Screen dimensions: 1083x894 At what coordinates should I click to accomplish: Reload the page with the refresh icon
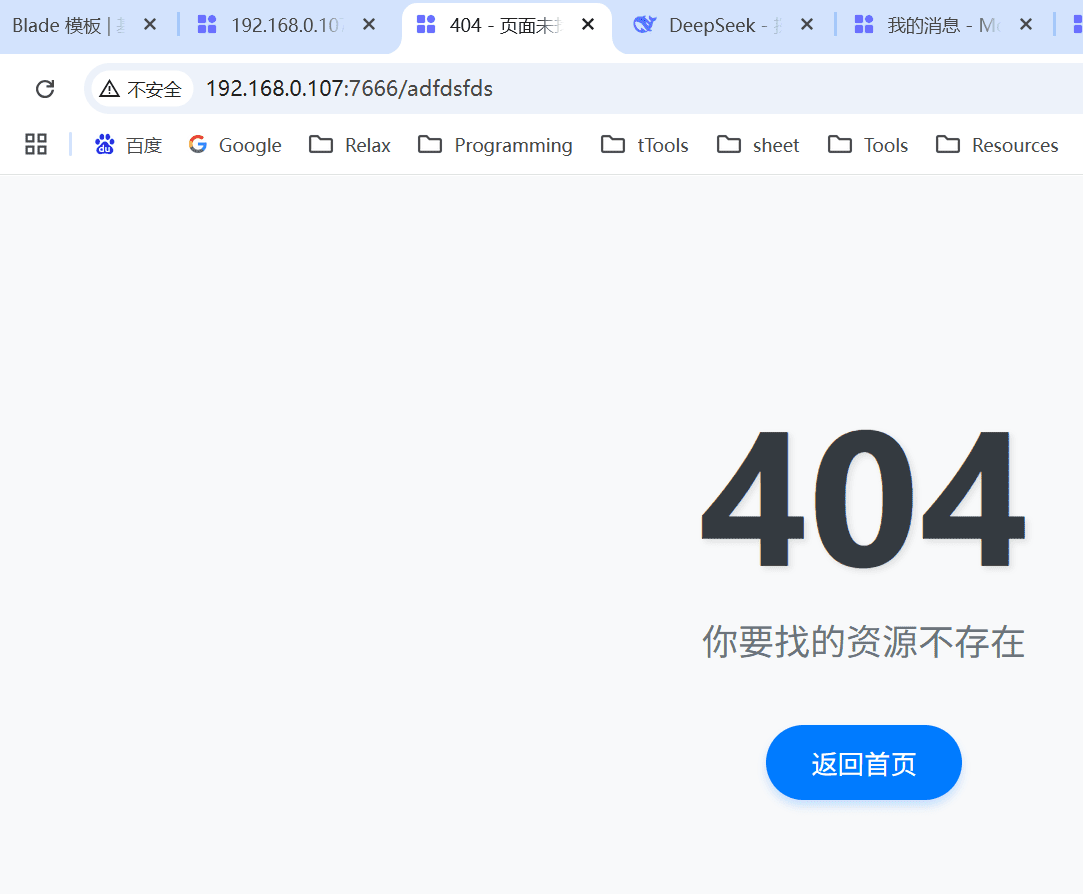click(x=45, y=89)
